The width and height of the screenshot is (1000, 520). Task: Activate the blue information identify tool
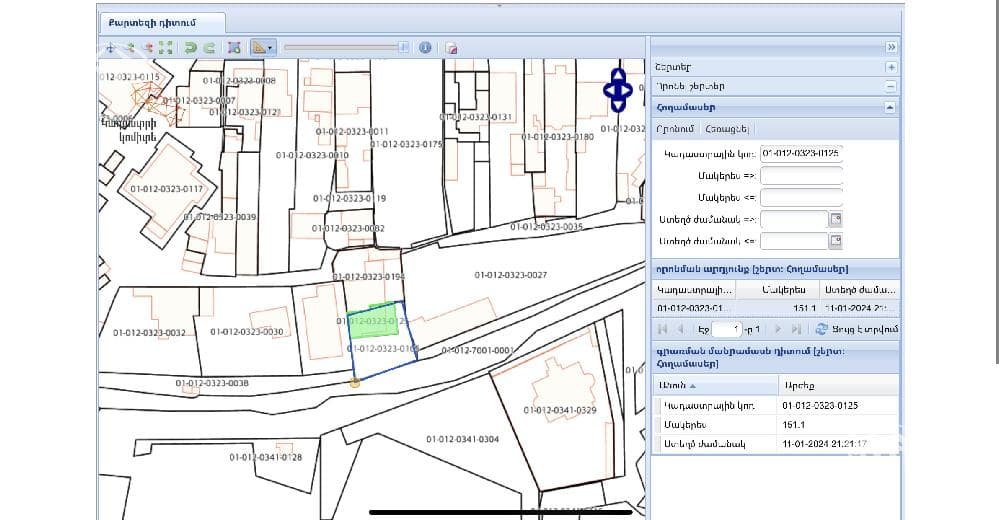[x=425, y=48]
